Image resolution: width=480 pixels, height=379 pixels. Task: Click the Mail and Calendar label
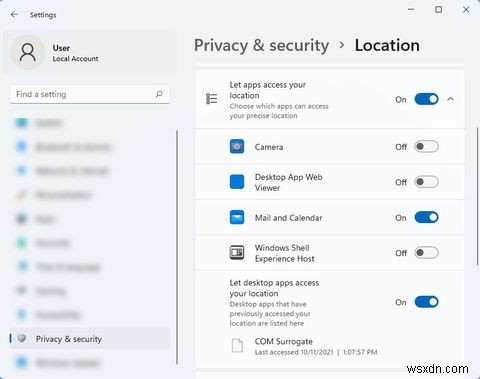(x=289, y=218)
